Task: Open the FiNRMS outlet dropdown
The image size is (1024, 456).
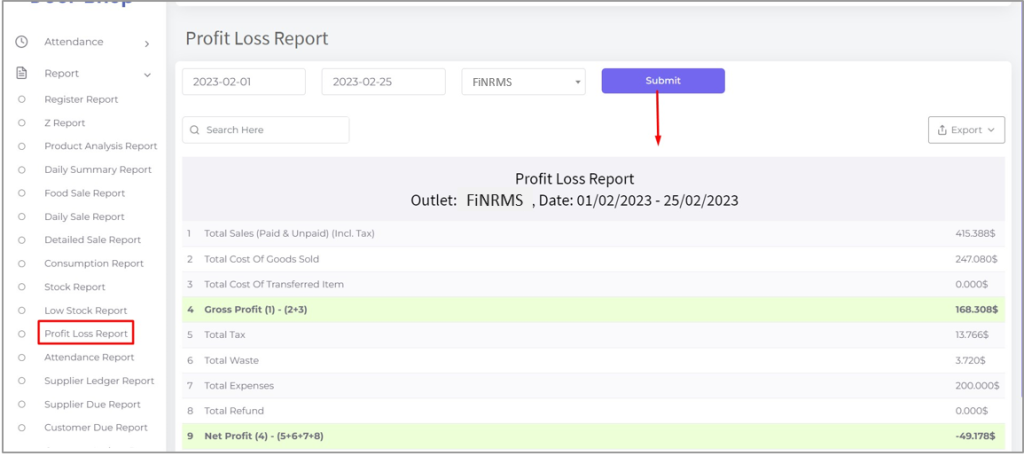Action: pos(523,82)
